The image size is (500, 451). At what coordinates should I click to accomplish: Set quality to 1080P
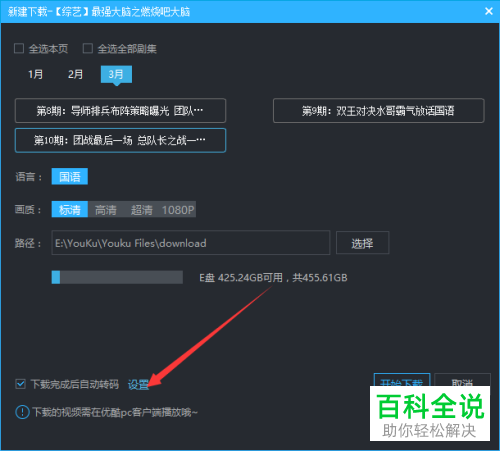click(x=178, y=210)
